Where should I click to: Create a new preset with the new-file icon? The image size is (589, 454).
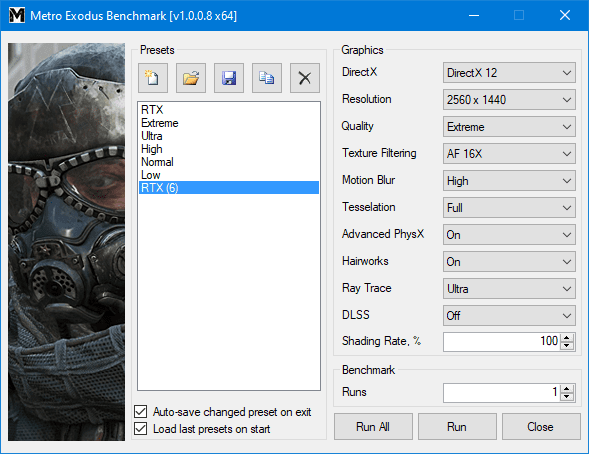tap(153, 78)
